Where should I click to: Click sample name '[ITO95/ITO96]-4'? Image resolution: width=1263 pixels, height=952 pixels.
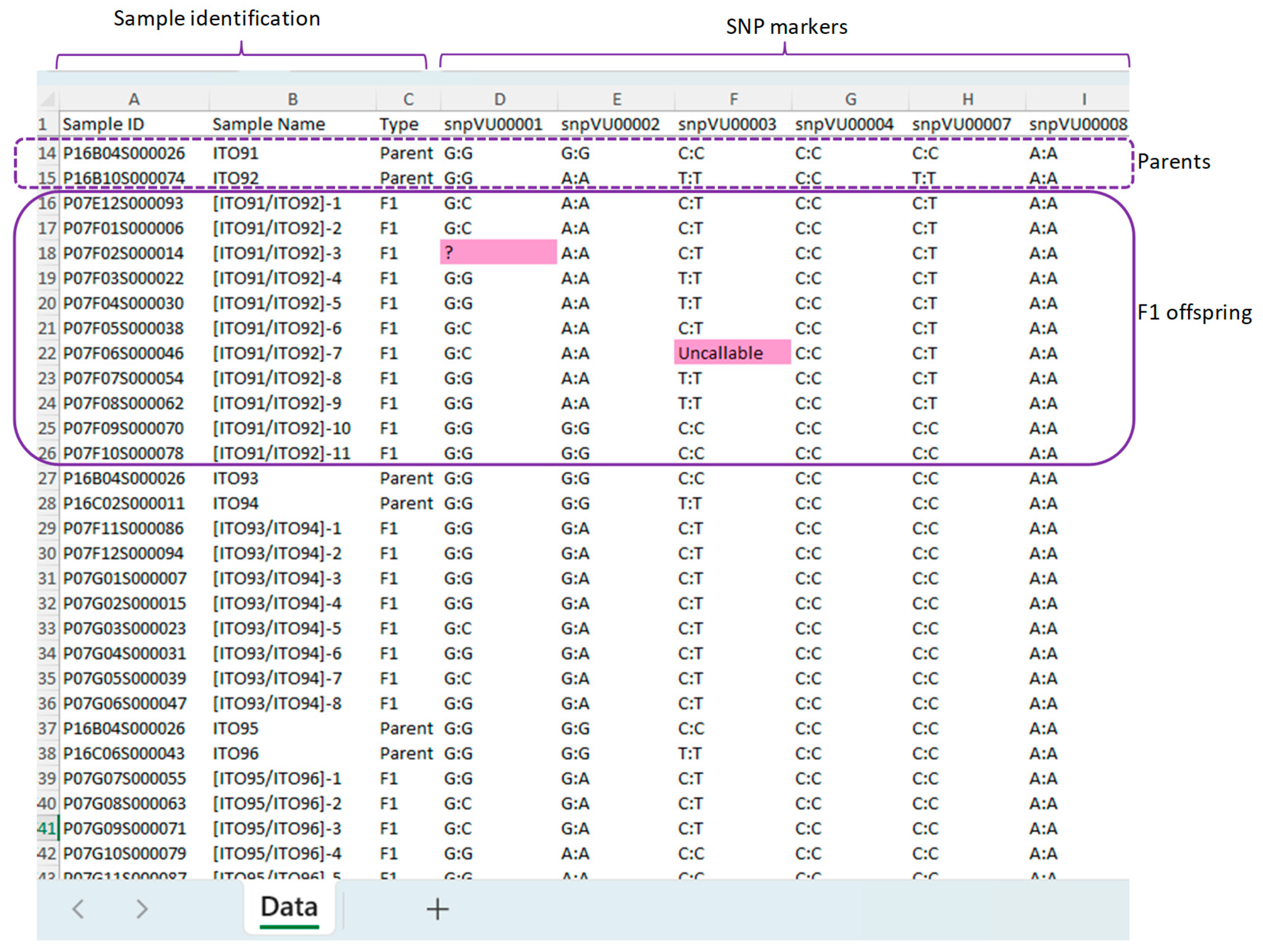click(277, 853)
